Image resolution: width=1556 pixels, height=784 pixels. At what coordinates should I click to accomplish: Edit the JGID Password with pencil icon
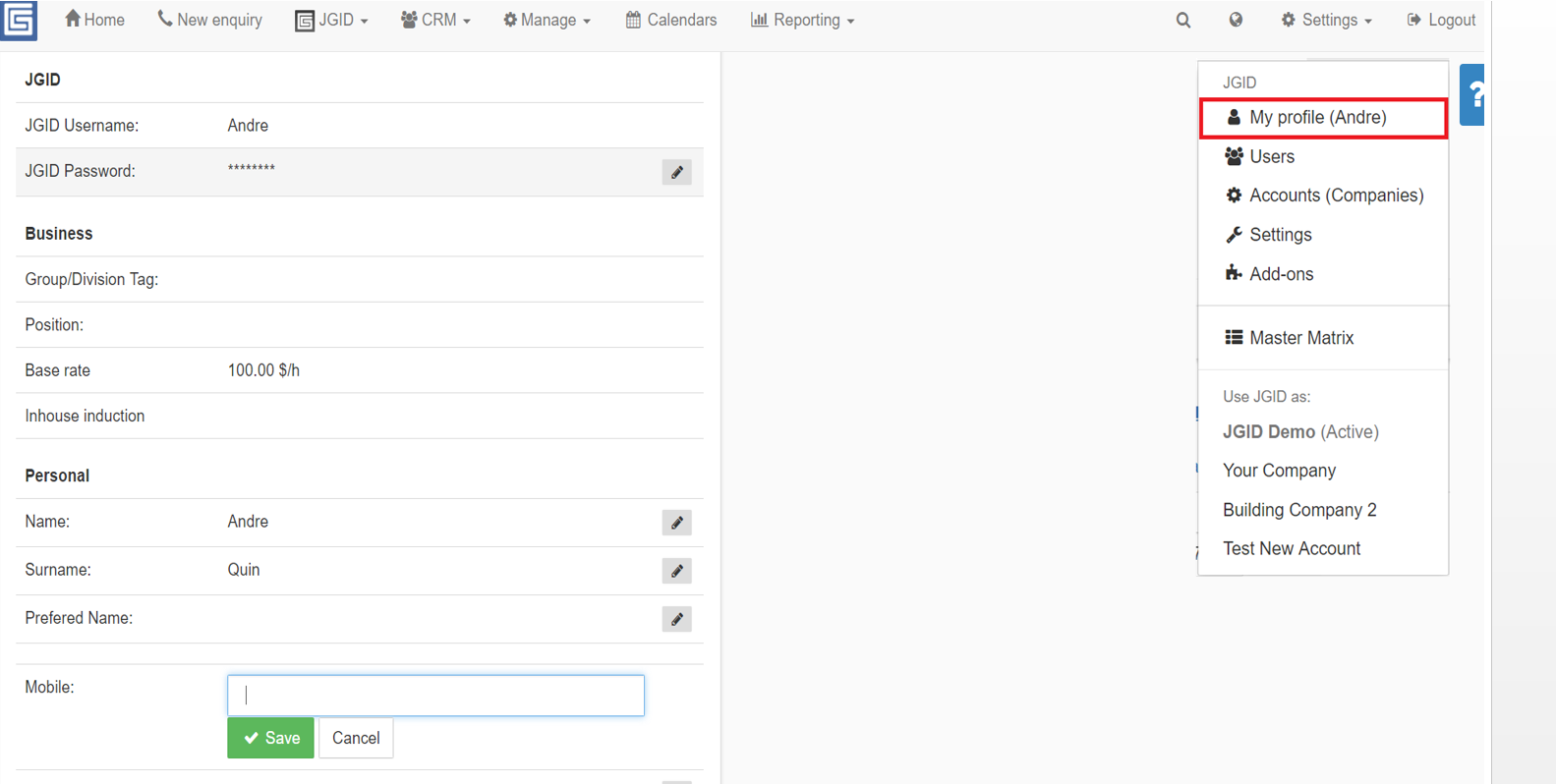point(676,172)
